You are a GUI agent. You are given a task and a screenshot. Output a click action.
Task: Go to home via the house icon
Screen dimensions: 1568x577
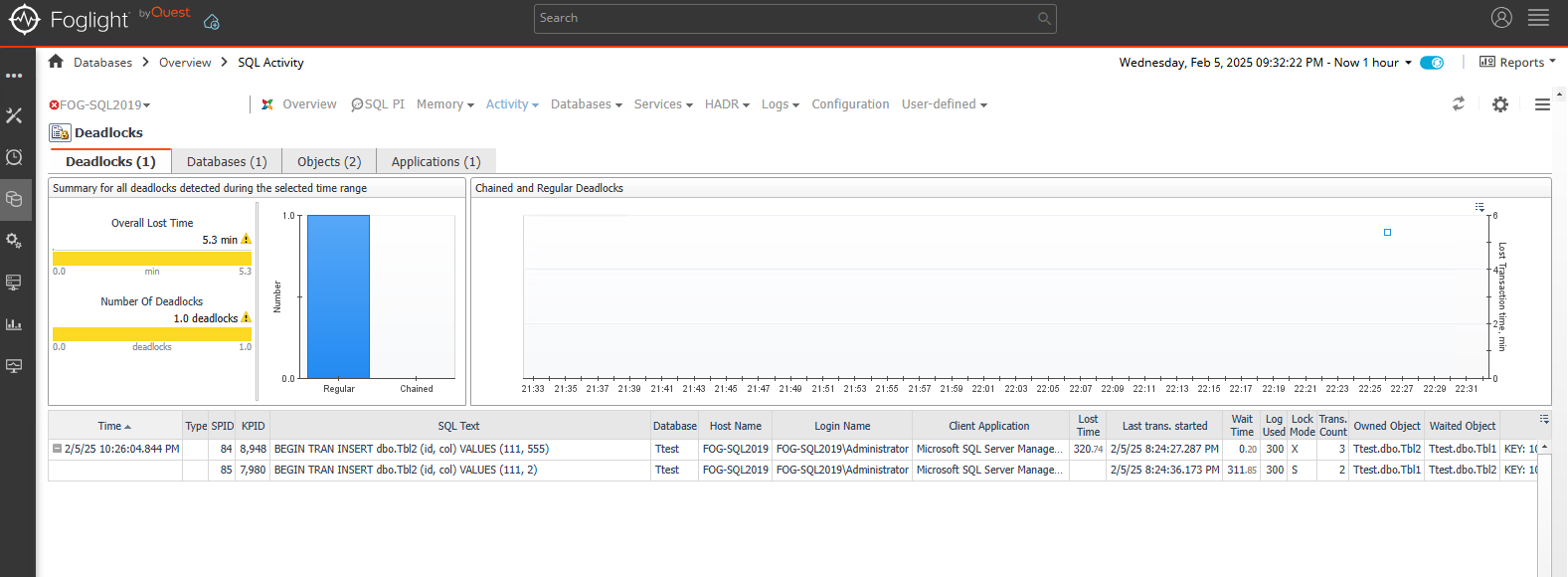pyautogui.click(x=56, y=62)
